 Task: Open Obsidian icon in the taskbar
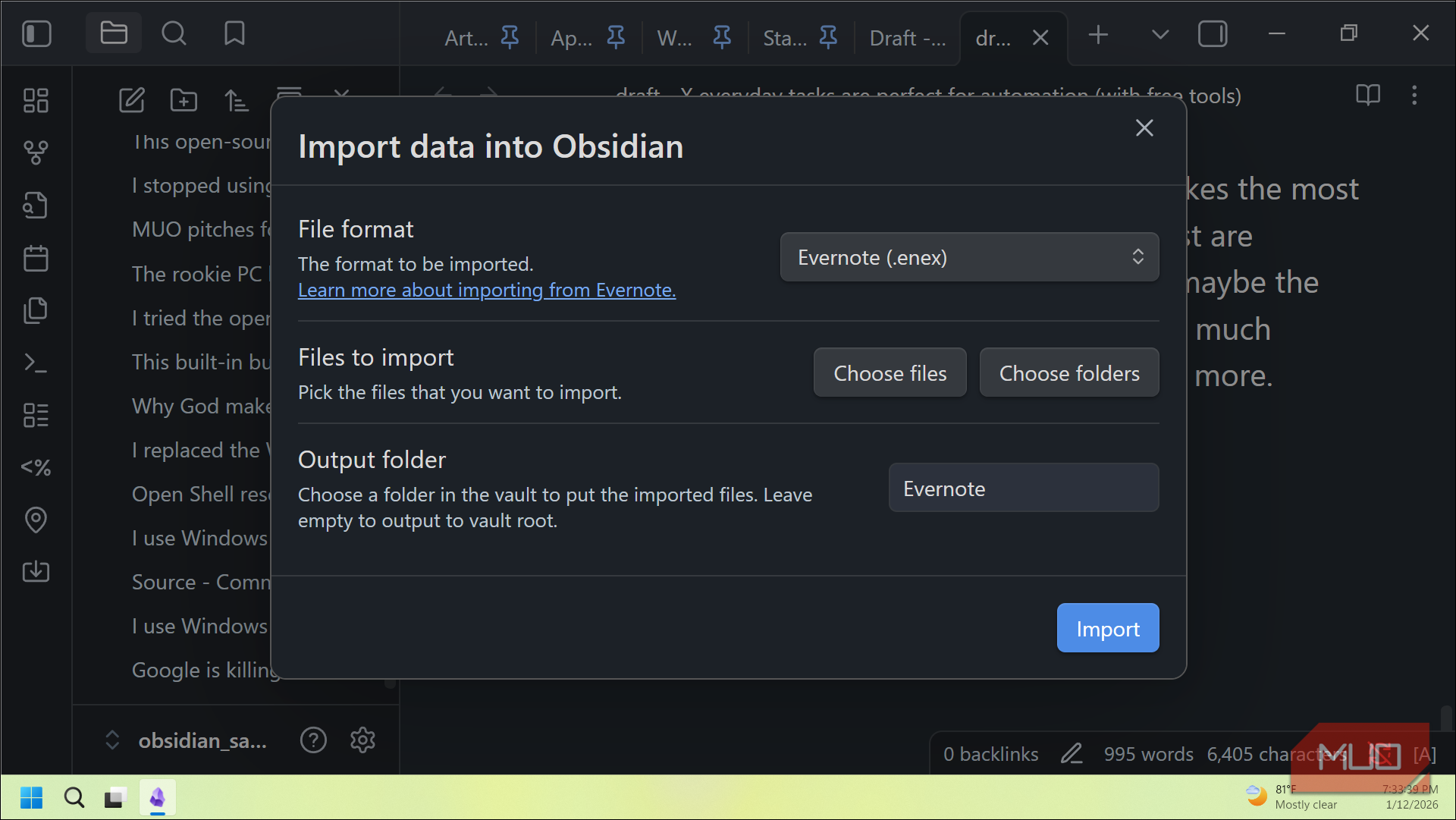pyautogui.click(x=157, y=798)
